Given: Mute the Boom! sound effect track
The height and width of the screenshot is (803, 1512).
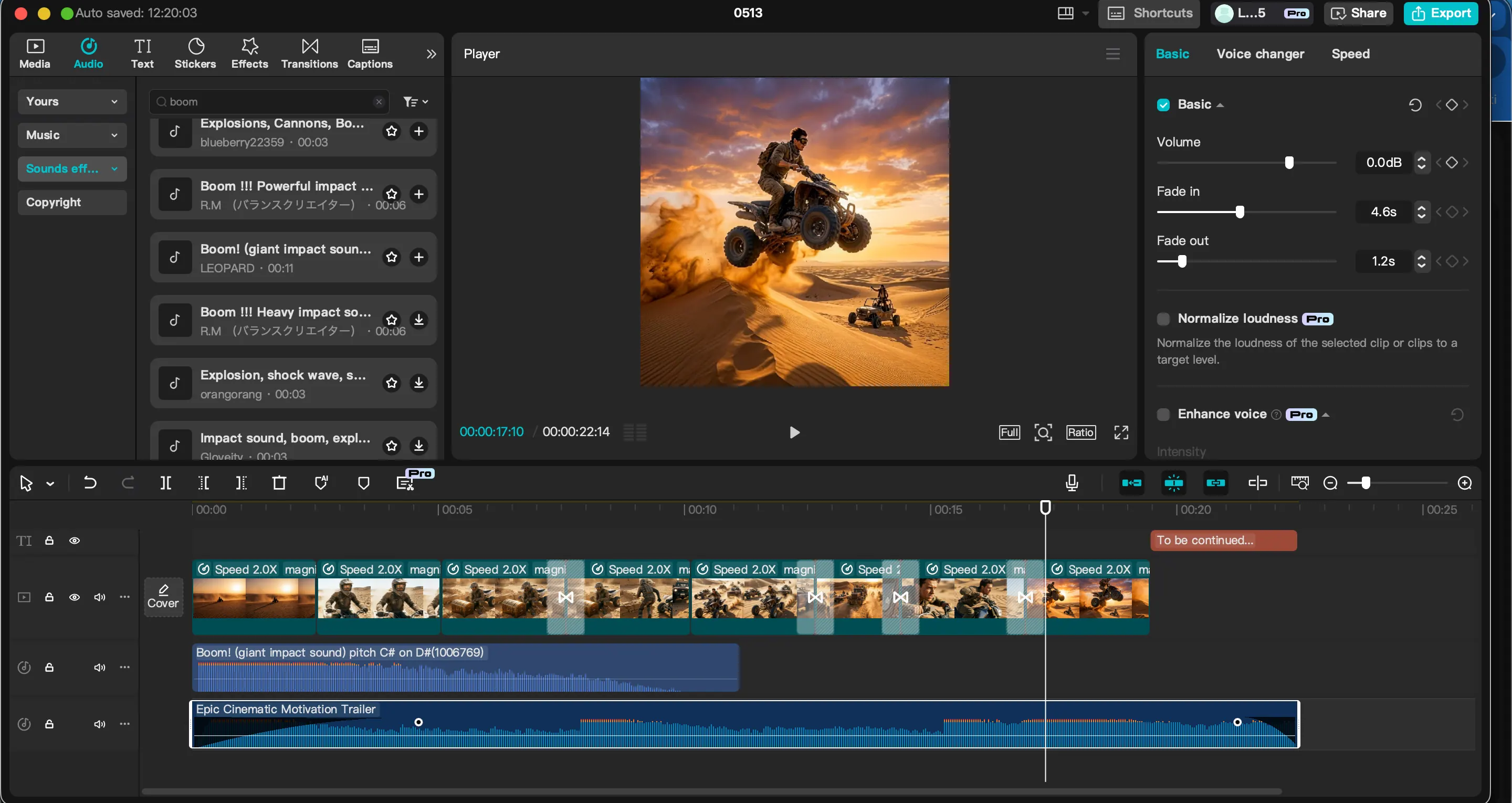Looking at the screenshot, I should click(100, 668).
